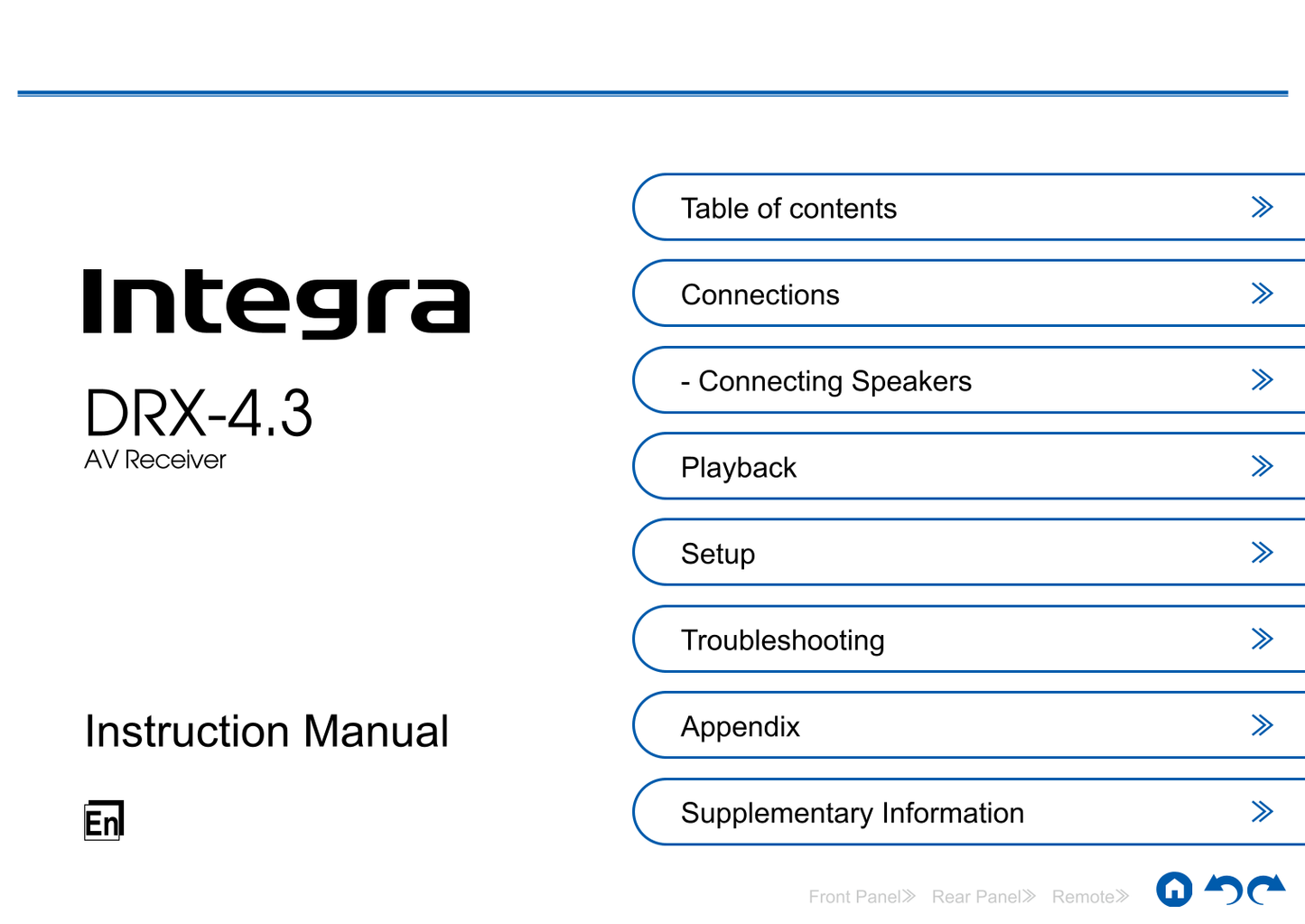Click the chevron beside Troubleshooting

click(x=1262, y=639)
